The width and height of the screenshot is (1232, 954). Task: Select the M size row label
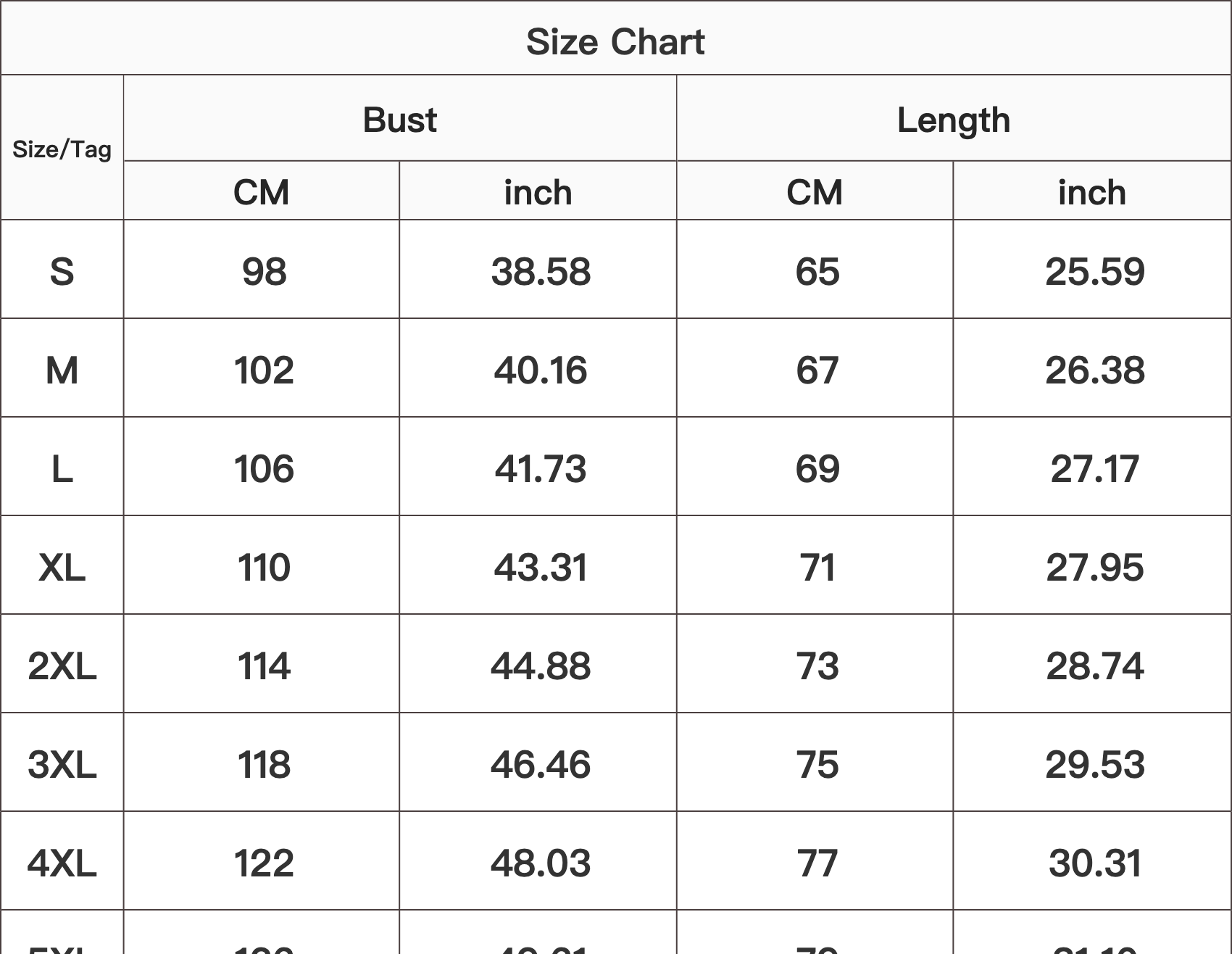[62, 370]
